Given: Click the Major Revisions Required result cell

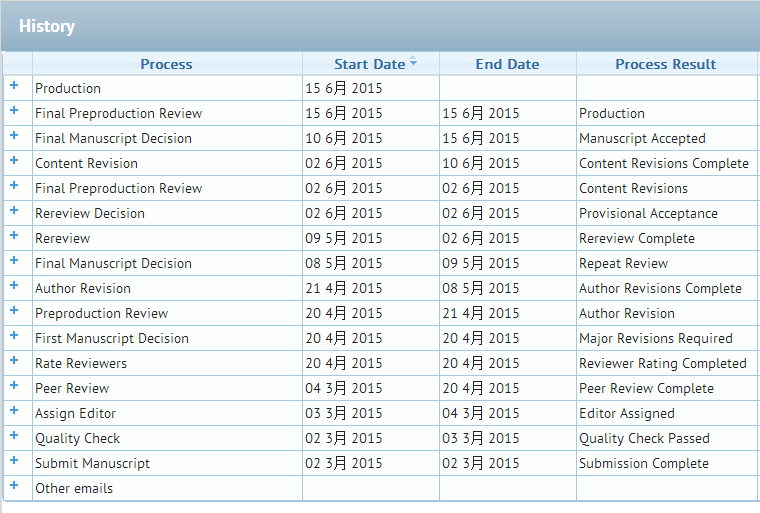Looking at the screenshot, I should [655, 338].
